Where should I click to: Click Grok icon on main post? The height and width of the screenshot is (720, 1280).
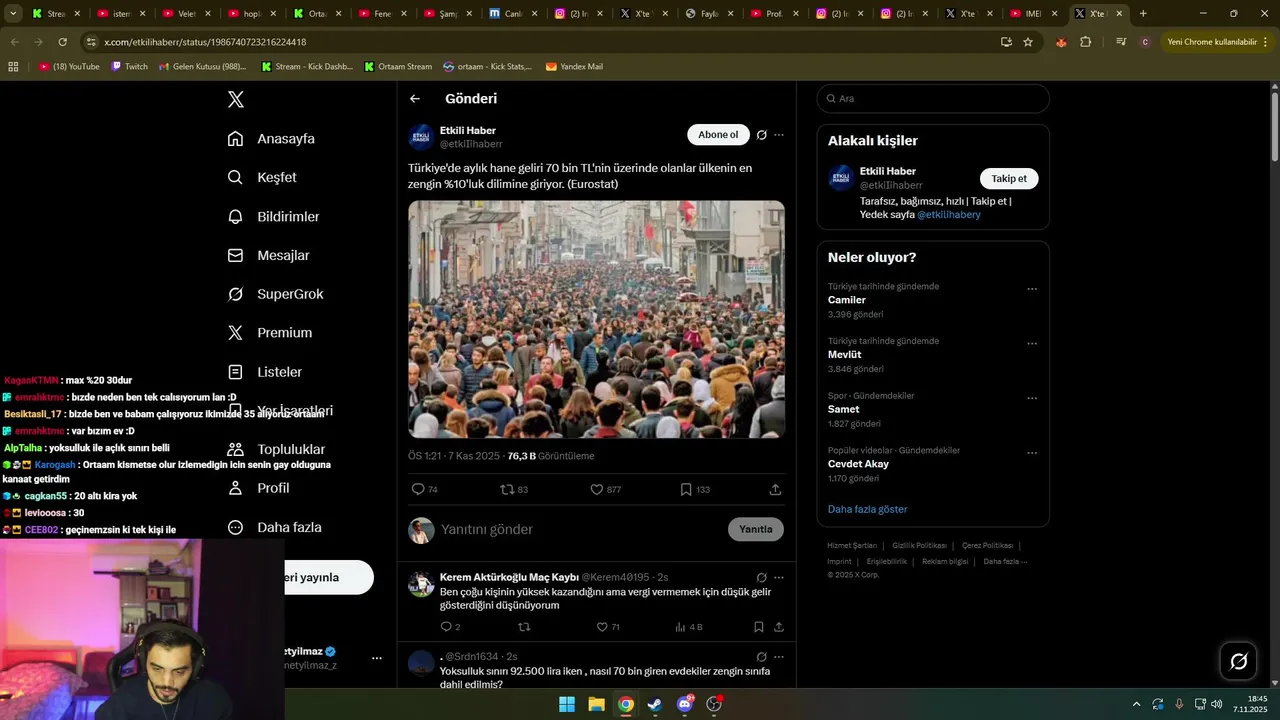tap(762, 135)
